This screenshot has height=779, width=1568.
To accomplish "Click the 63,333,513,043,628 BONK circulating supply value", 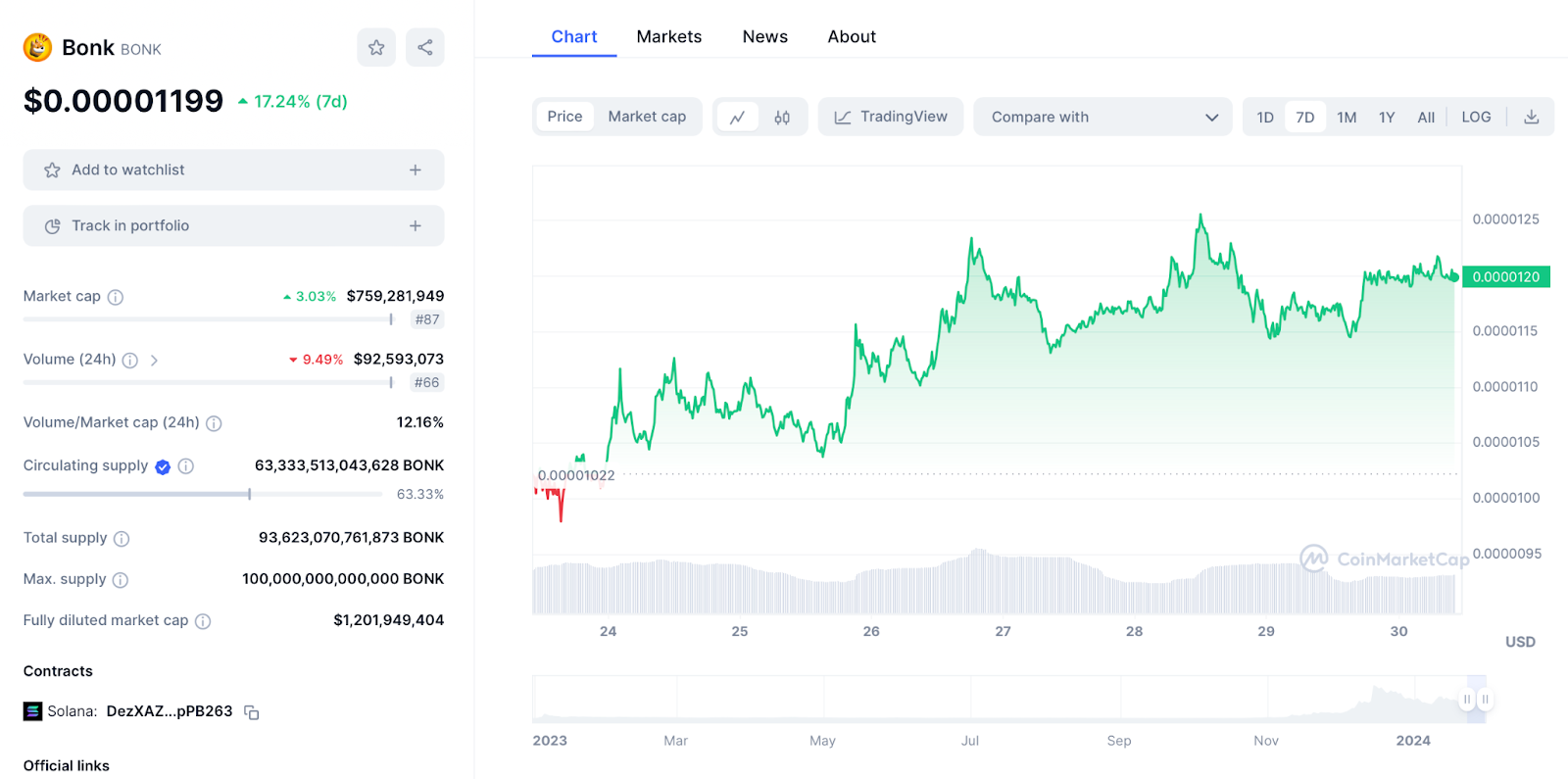I will (x=349, y=465).
